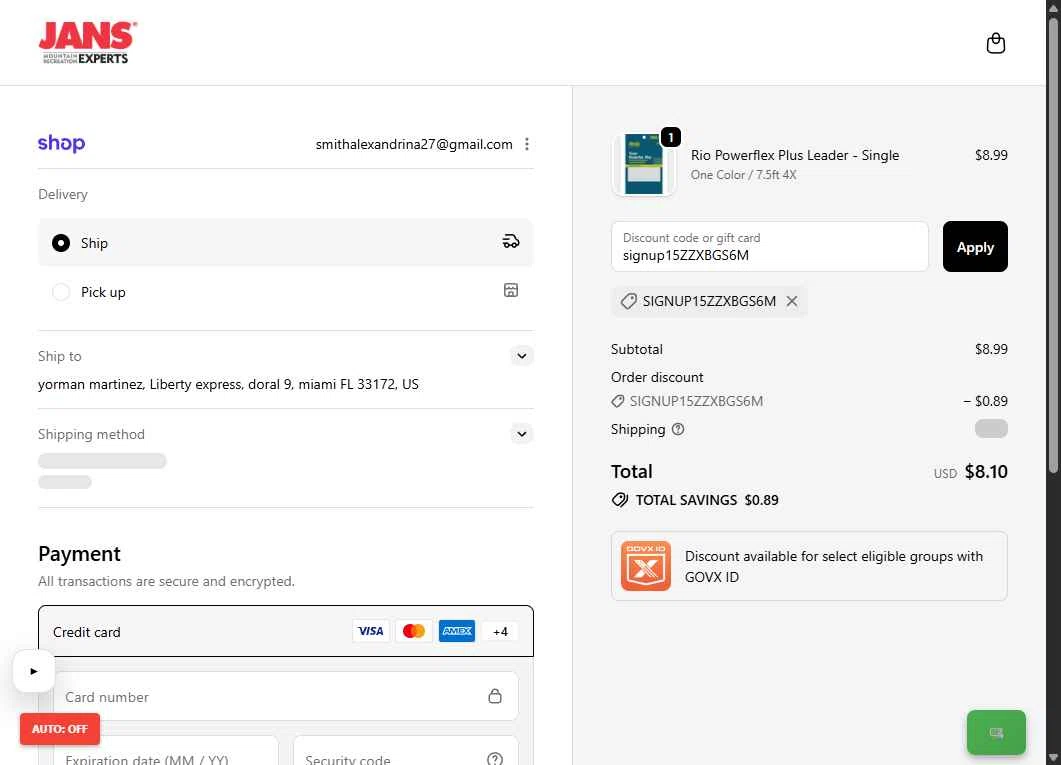1061x765 pixels.
Task: Remove the SIGNUP15ZZXBGS6M discount tag
Action: (792, 301)
